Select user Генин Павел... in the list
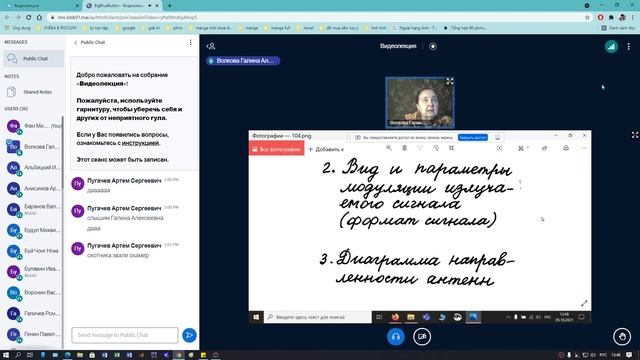Screen dimensions: 640x360 click(x=33, y=334)
